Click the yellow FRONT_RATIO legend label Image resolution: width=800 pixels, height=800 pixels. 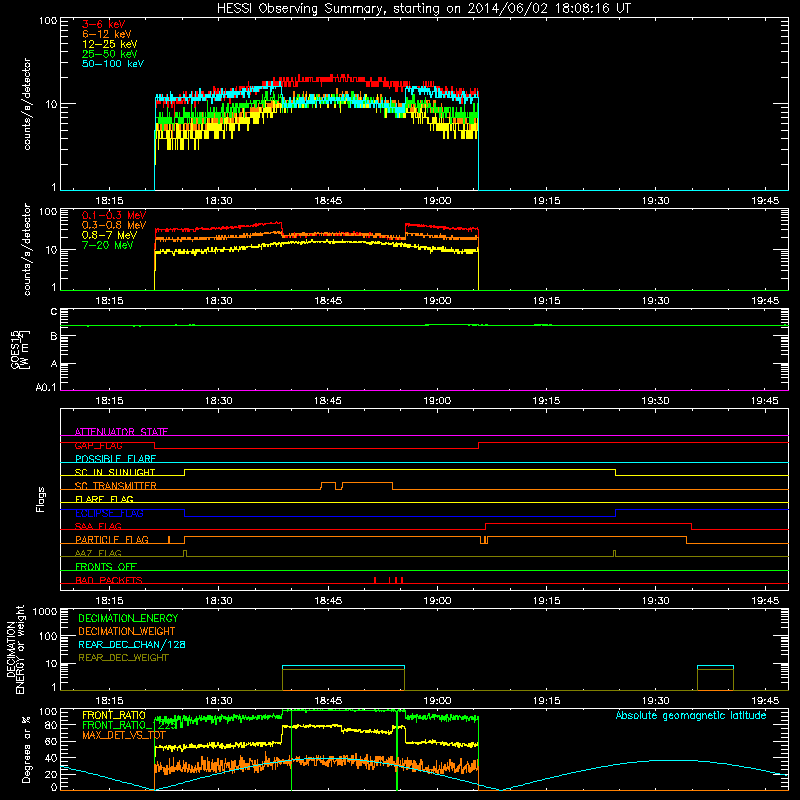click(114, 715)
